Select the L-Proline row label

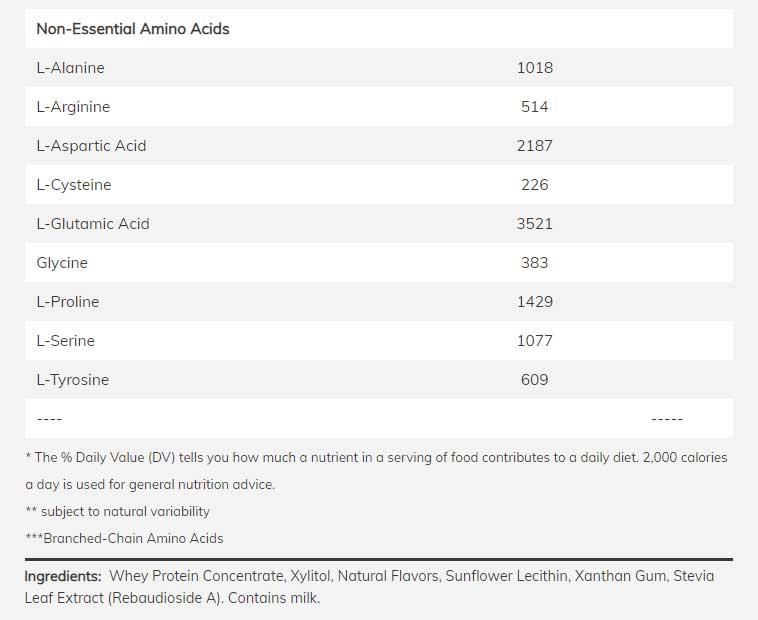(x=68, y=302)
